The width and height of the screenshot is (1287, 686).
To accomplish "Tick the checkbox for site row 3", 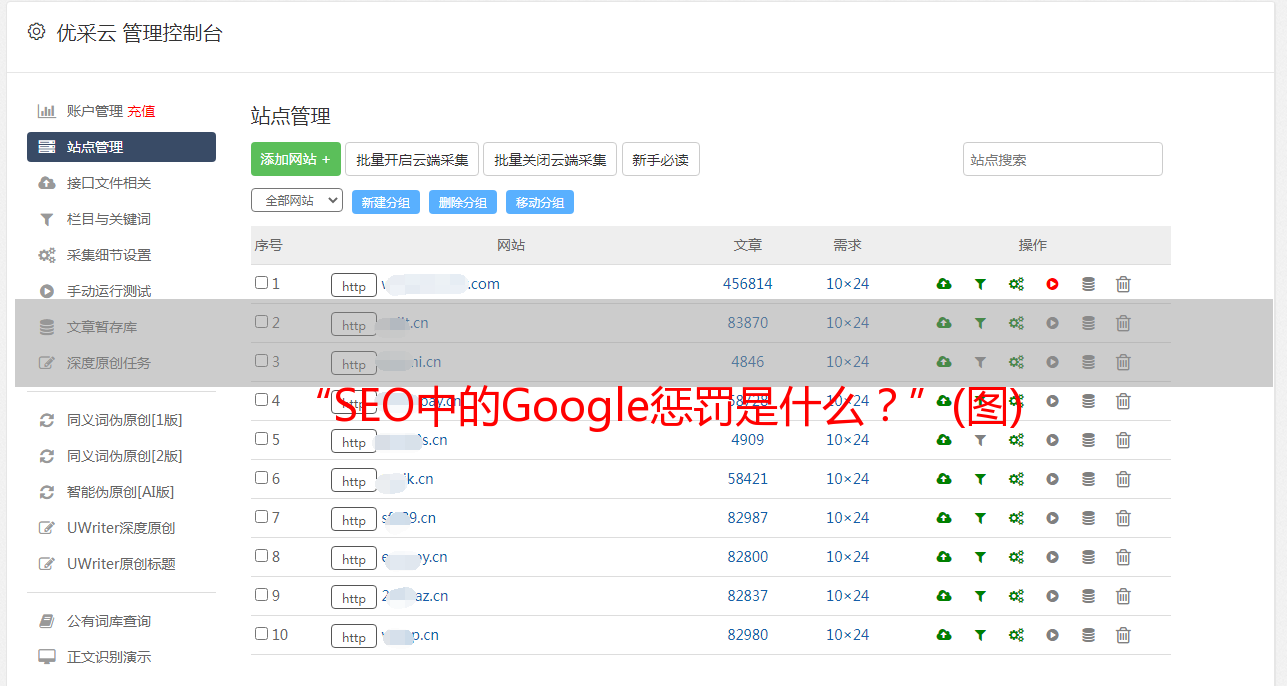I will pos(261,361).
